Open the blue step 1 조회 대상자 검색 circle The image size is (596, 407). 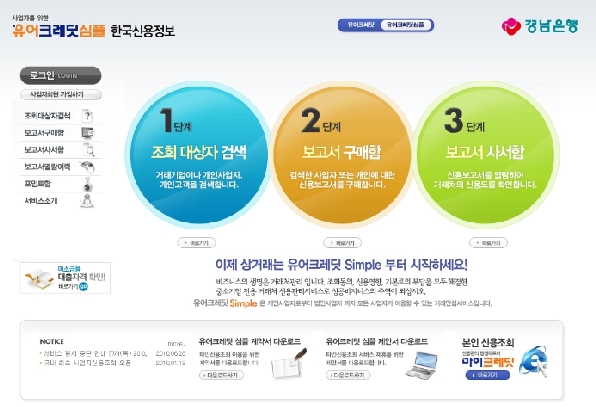click(x=198, y=155)
